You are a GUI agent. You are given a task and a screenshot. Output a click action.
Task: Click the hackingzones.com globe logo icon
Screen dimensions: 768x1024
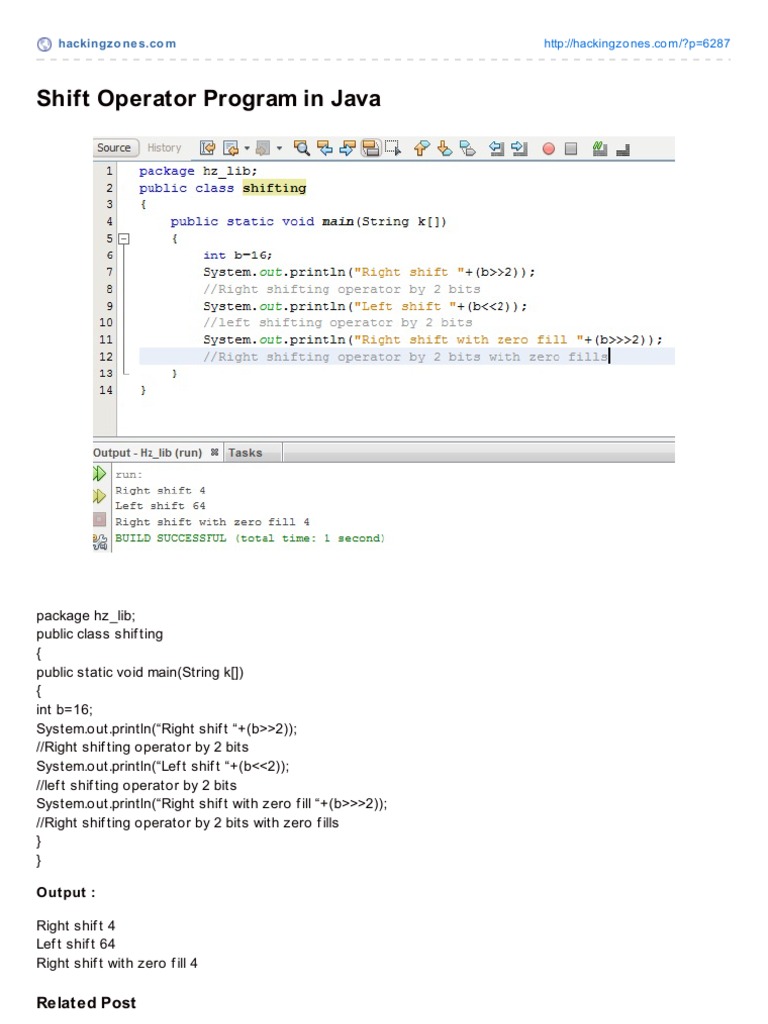(44, 44)
